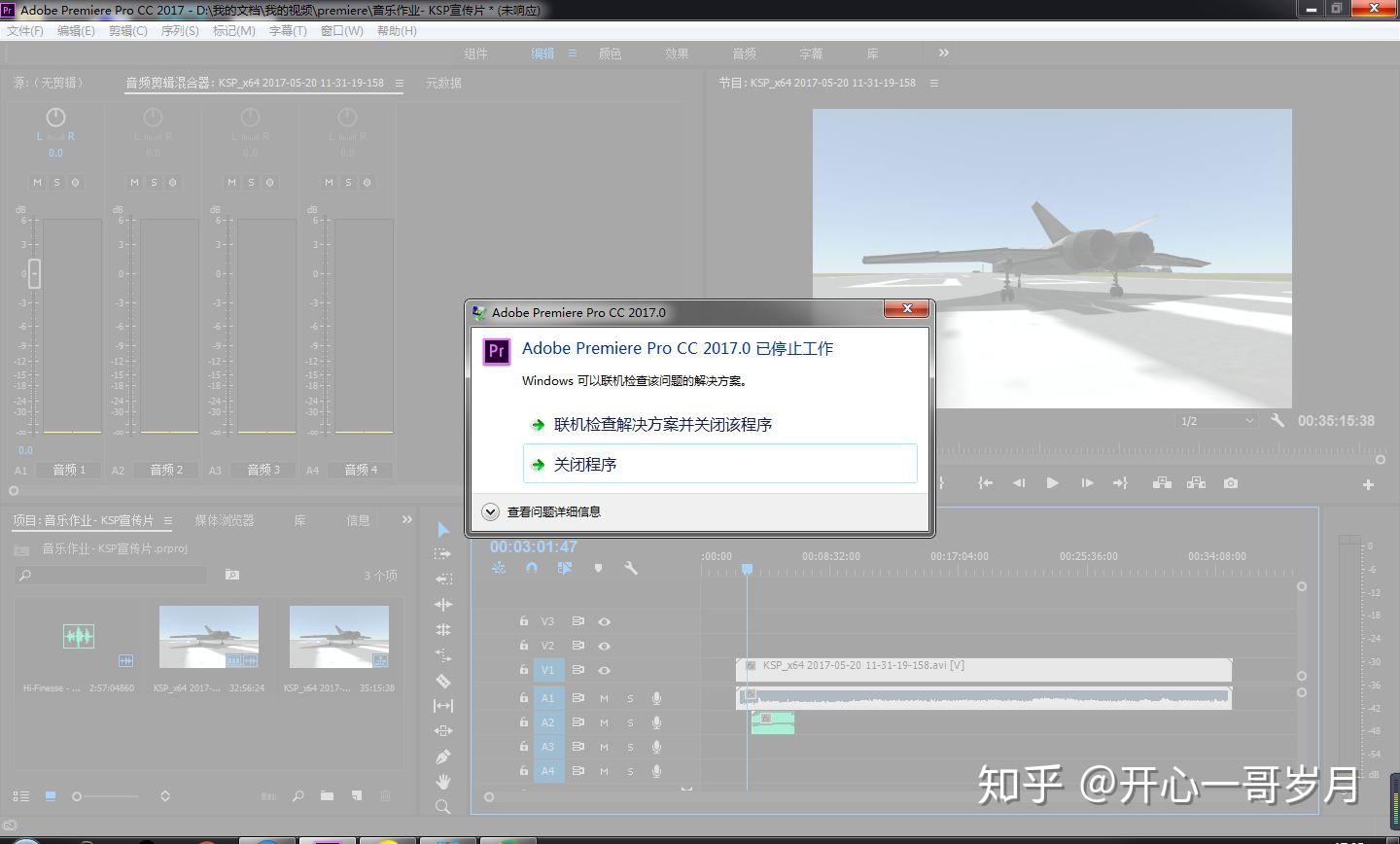Viewport: 1400px width, 844px height.
Task: Open project thumbnail sort order arrows
Action: [165, 795]
